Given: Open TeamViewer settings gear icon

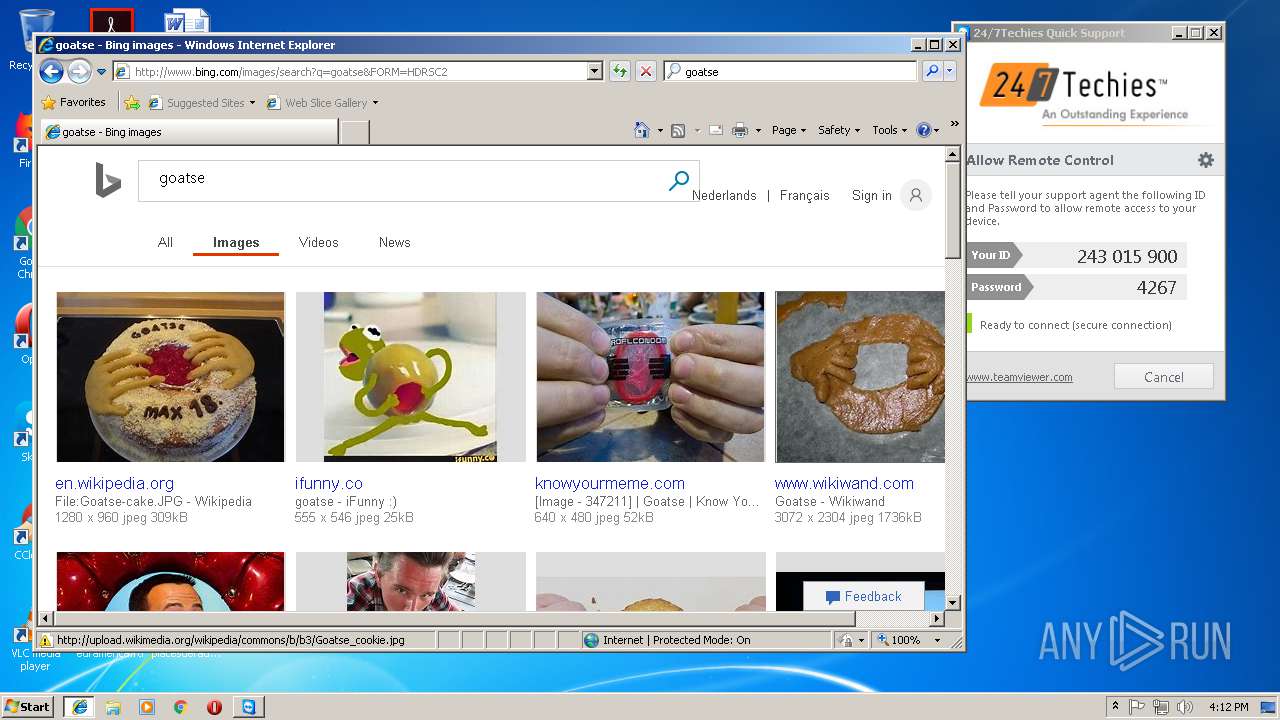Looking at the screenshot, I should pos(1206,160).
